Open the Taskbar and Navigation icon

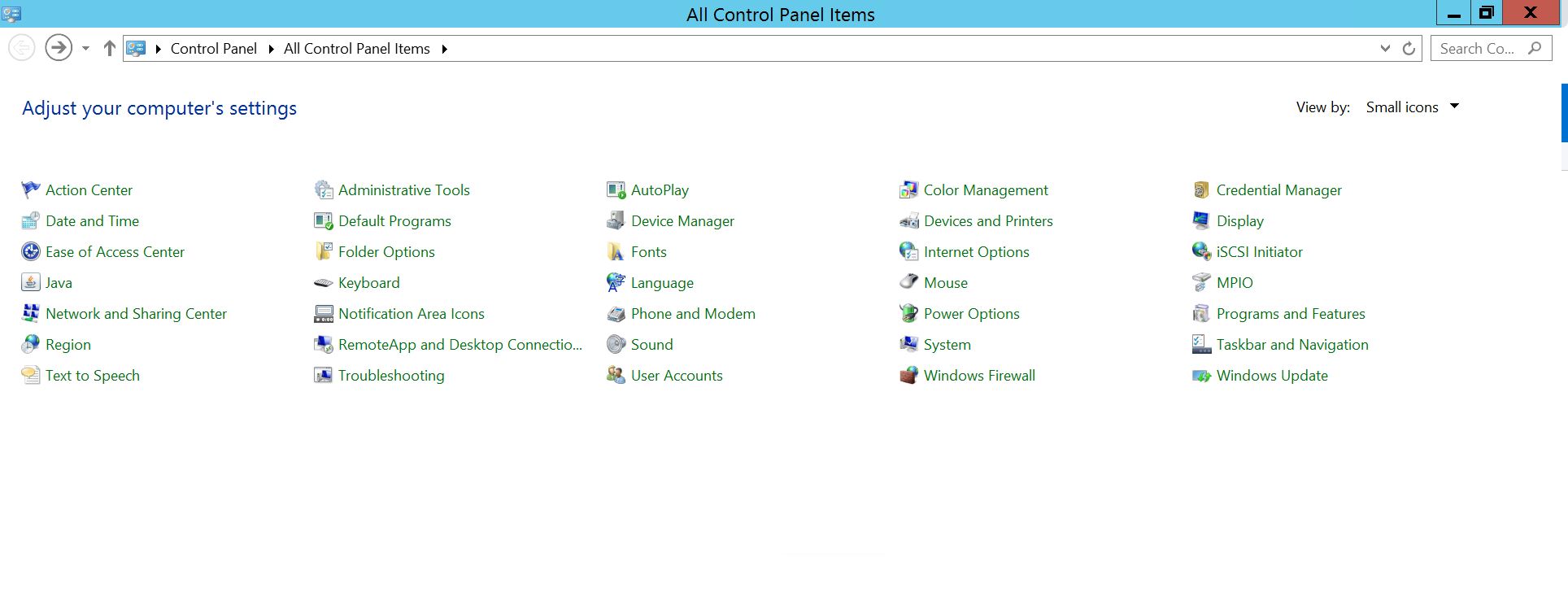click(x=1202, y=345)
